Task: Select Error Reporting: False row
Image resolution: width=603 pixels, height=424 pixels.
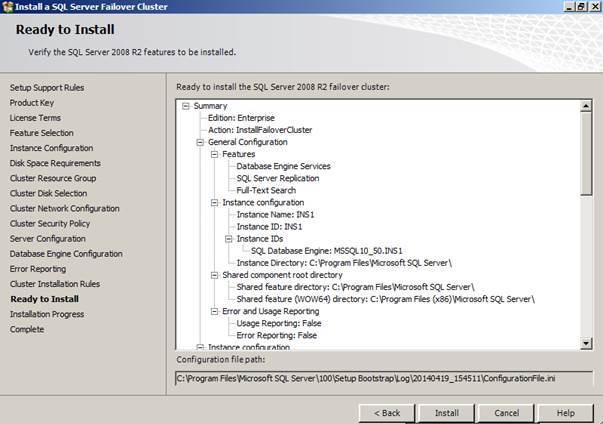Action: 277,335
